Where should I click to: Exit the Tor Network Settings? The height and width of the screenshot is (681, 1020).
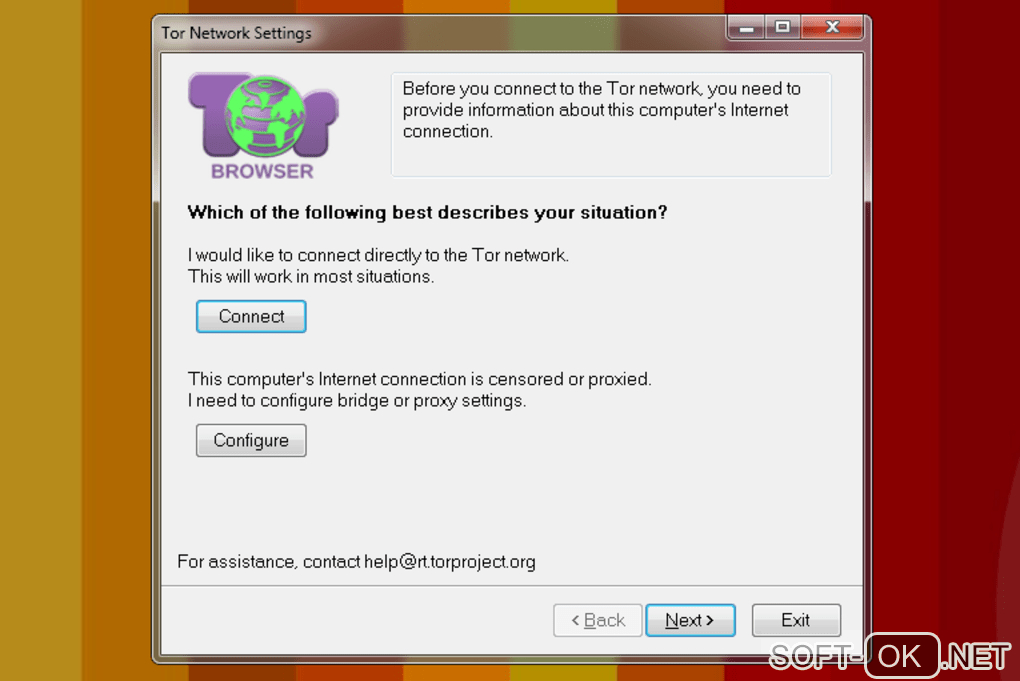coord(796,621)
